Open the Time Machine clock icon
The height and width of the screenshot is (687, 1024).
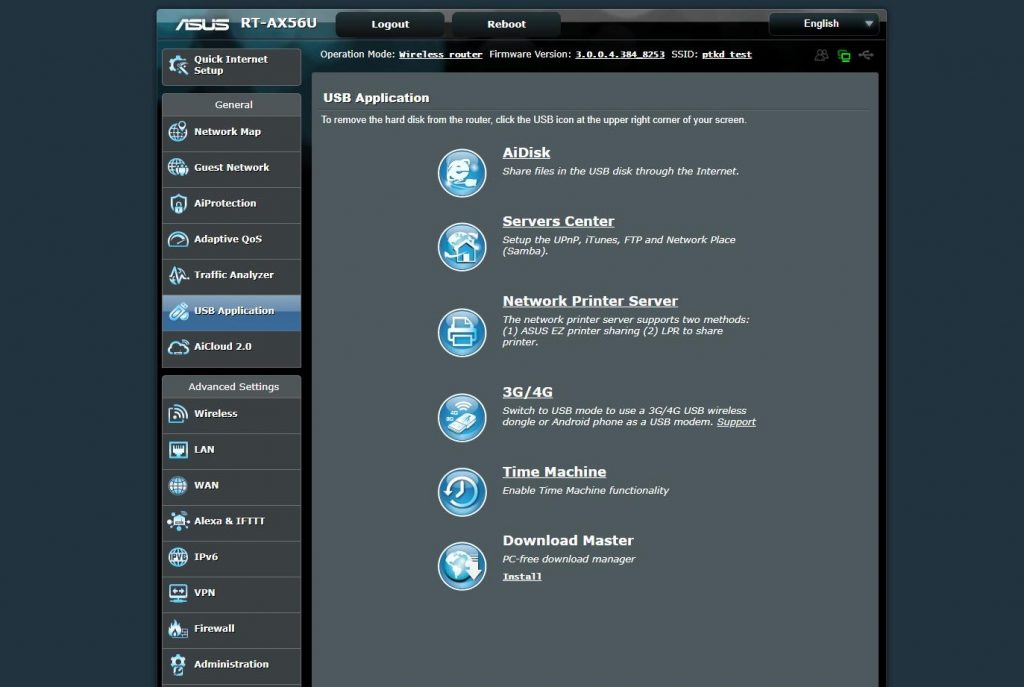pyautogui.click(x=462, y=492)
